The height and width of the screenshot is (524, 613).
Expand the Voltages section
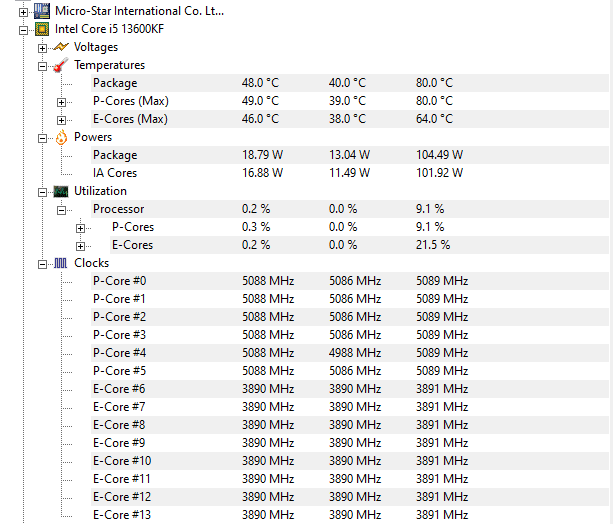coord(42,48)
